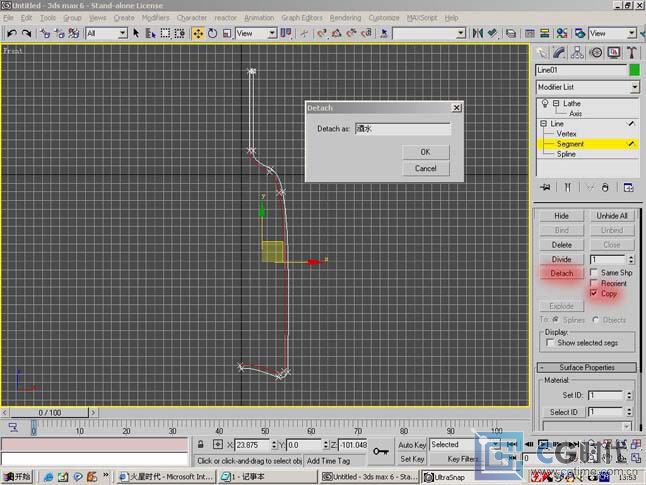The image size is (646, 485).
Task: Open the Layer Manager icon
Action: pyautogui.click(x=511, y=33)
